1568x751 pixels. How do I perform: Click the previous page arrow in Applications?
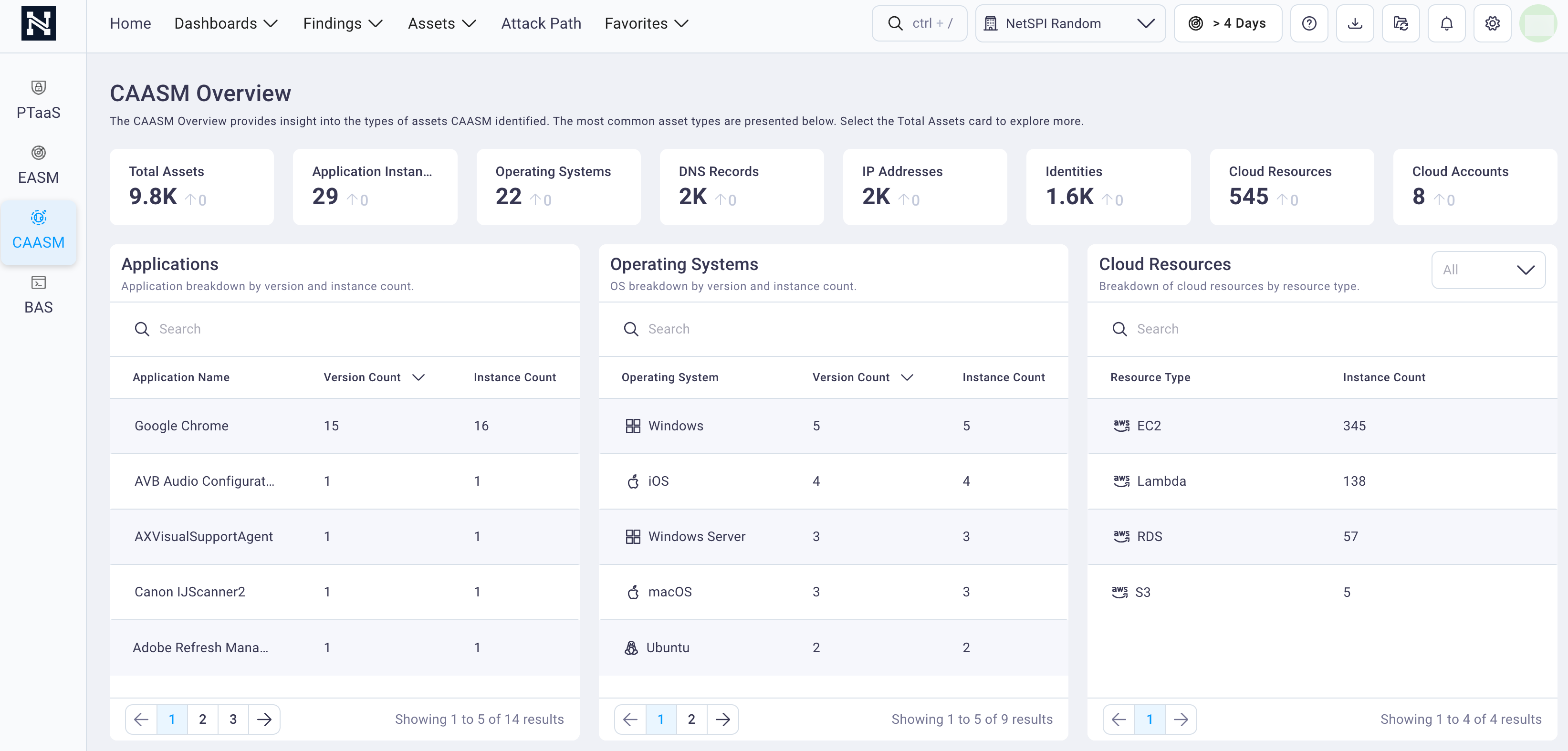click(141, 720)
